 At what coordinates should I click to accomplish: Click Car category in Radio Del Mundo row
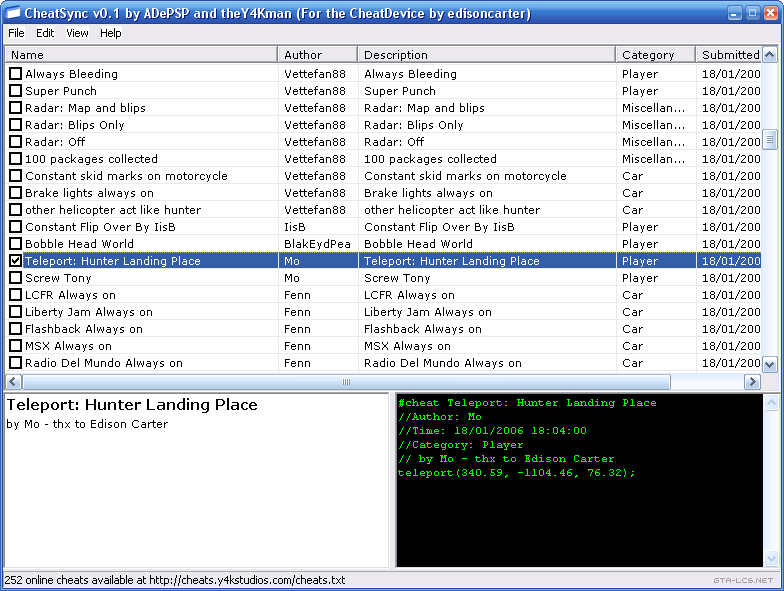pyautogui.click(x=632, y=363)
